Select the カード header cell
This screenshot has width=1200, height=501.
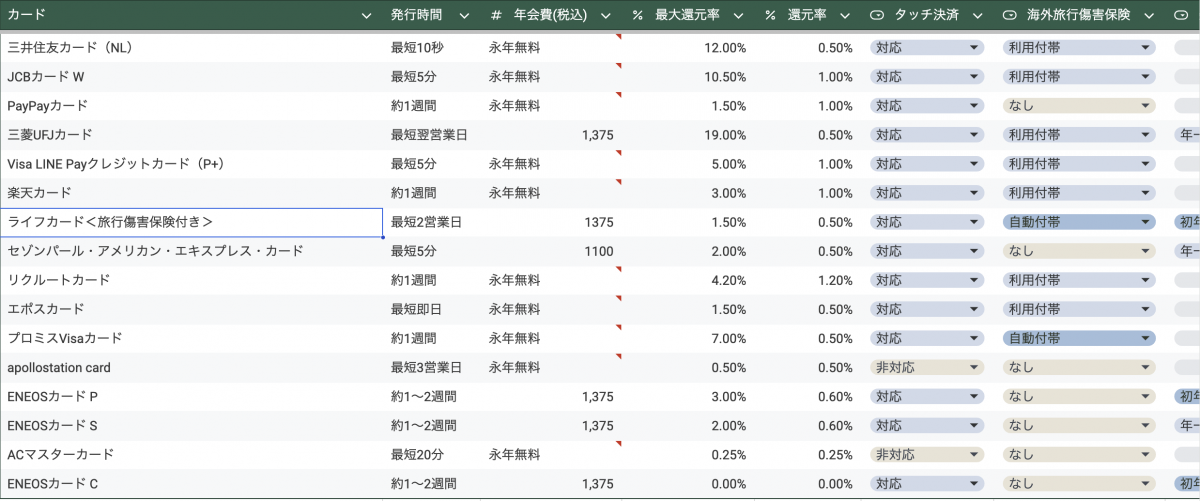192,16
